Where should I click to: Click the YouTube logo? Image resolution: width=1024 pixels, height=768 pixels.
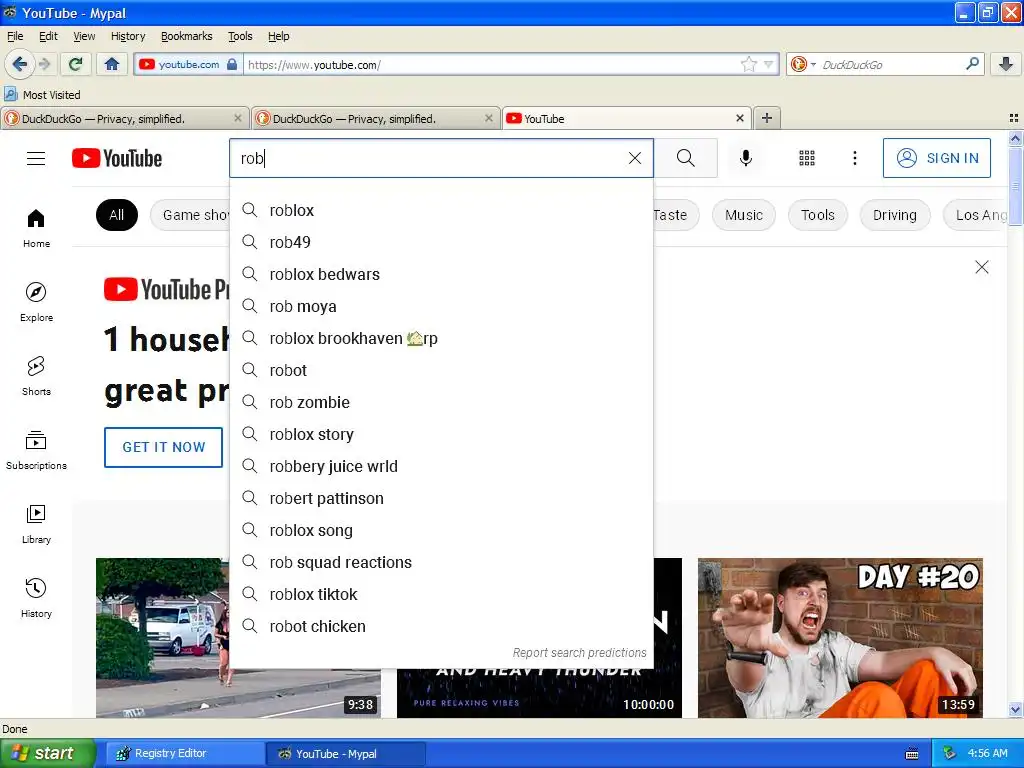[117, 158]
